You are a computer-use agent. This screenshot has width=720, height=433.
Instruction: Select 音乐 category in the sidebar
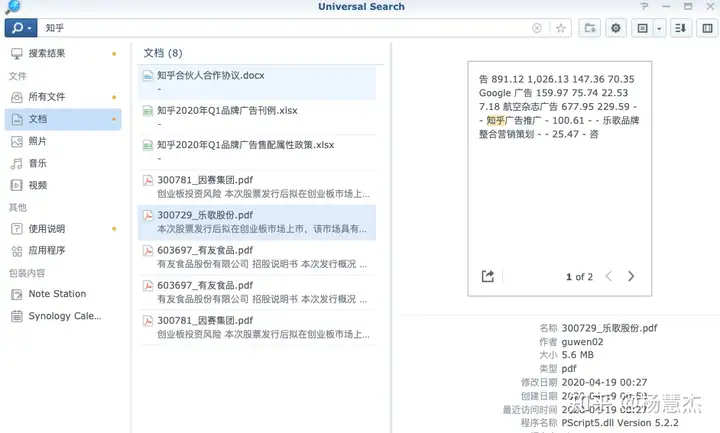[x=63, y=163]
